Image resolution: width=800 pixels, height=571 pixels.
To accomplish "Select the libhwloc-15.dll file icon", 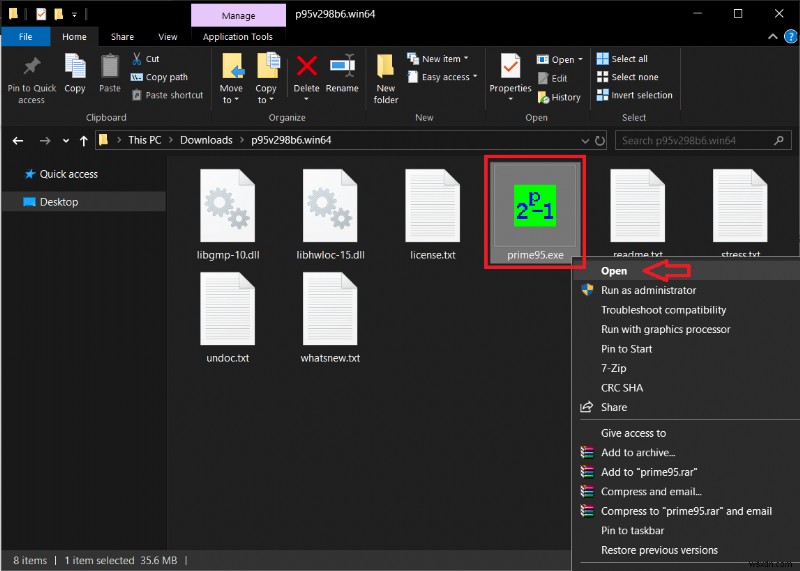I will (x=330, y=206).
